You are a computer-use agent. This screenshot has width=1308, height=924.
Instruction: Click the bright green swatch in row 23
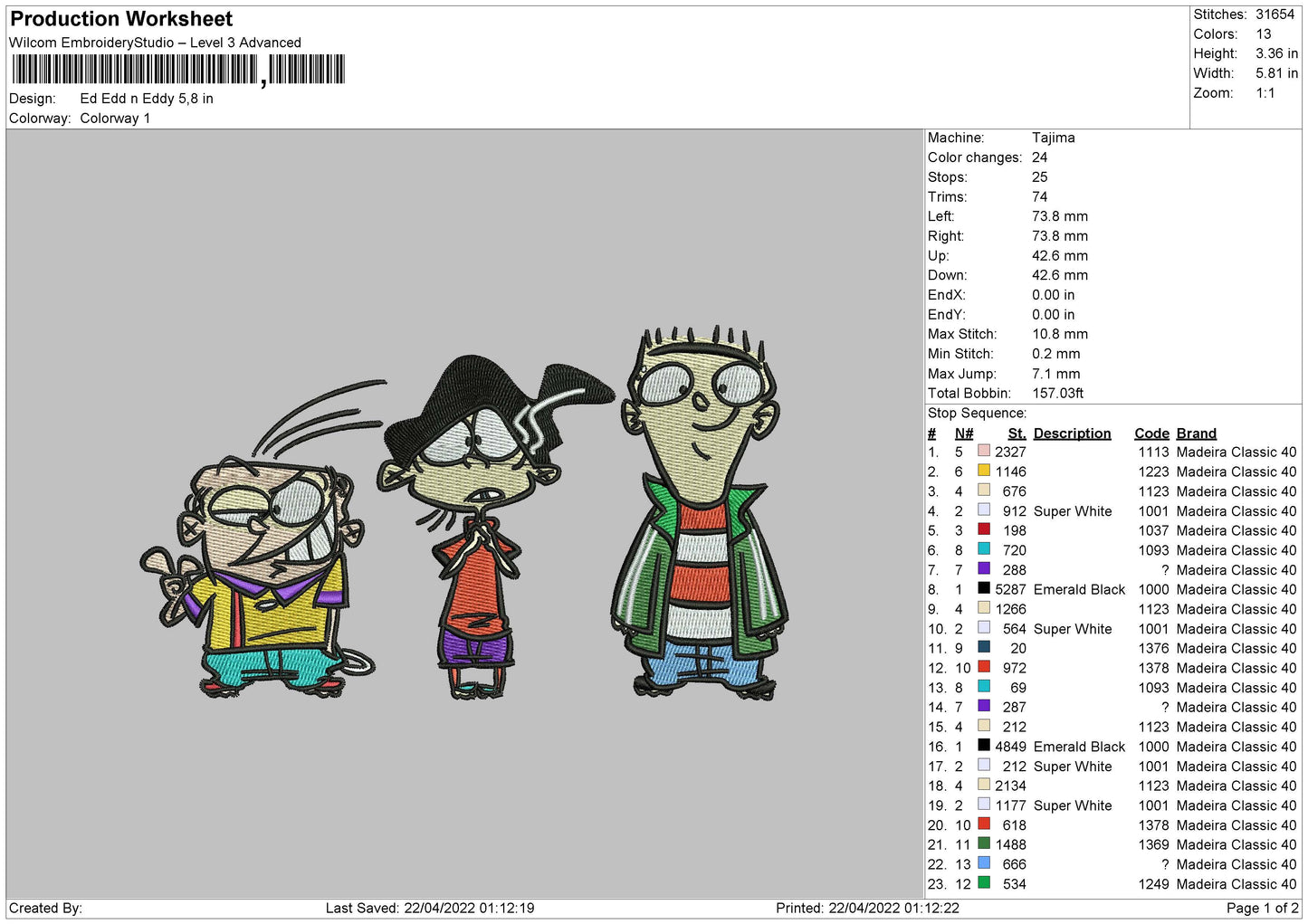click(x=983, y=883)
